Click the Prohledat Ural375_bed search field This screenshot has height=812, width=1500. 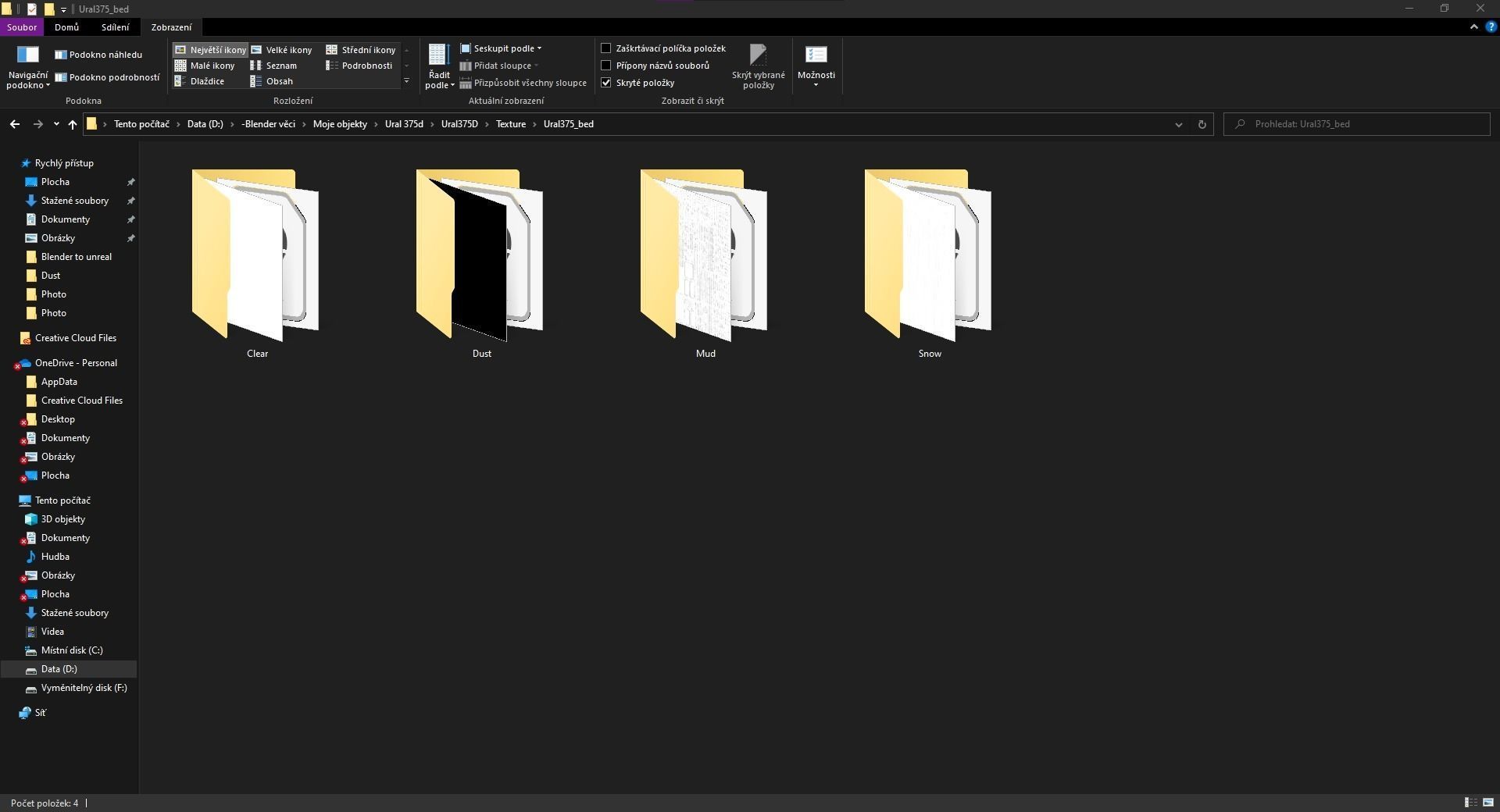(1358, 124)
